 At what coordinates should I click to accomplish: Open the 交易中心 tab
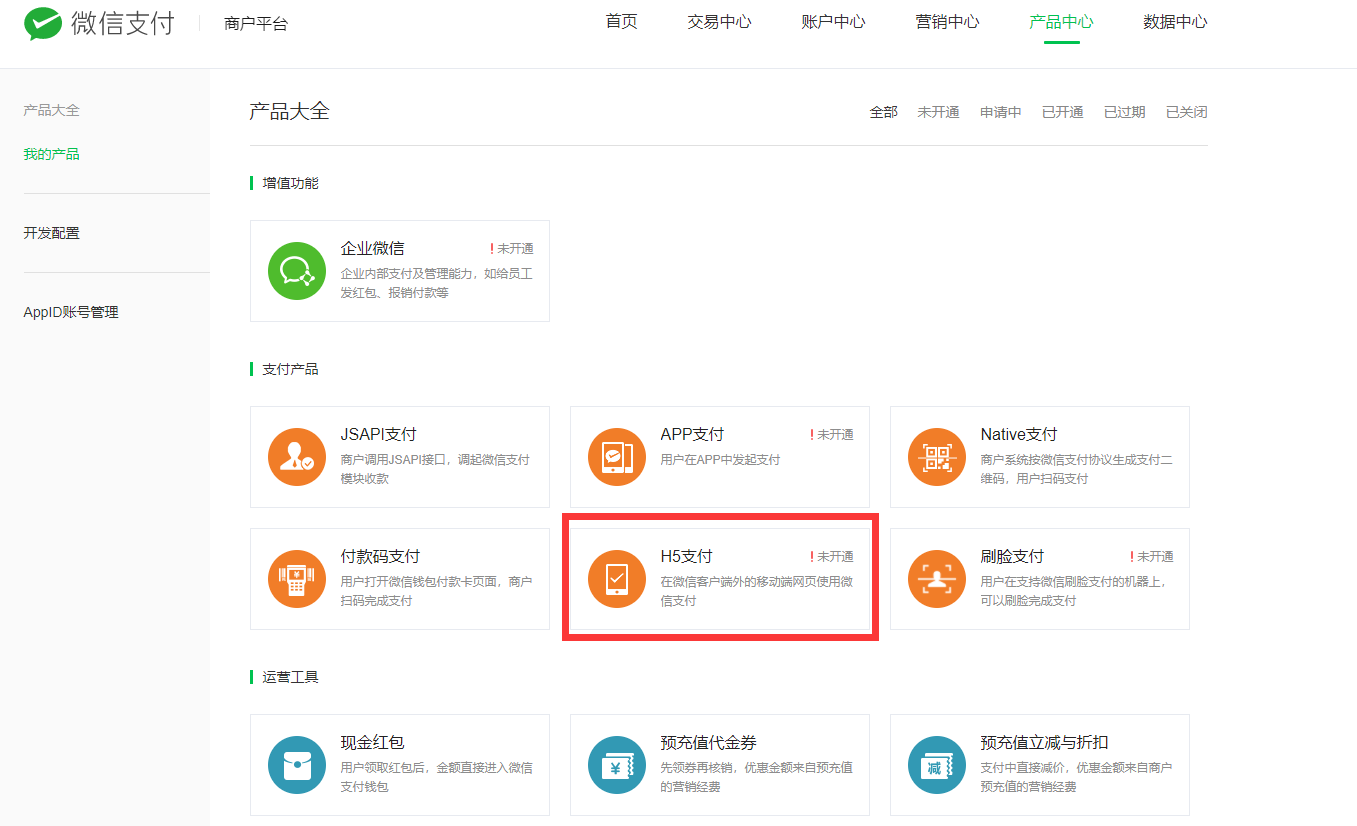(719, 22)
